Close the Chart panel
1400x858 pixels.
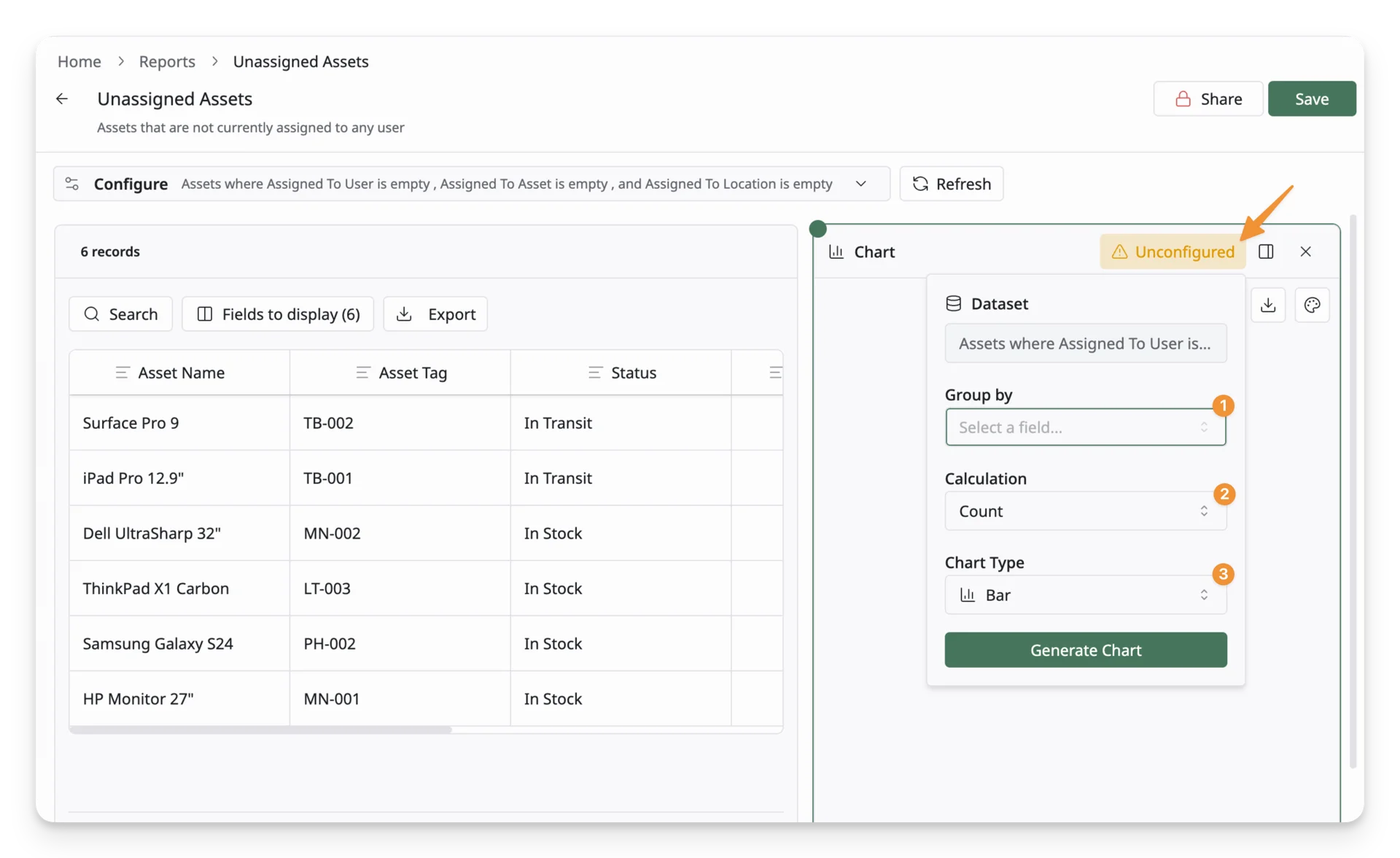click(1305, 251)
